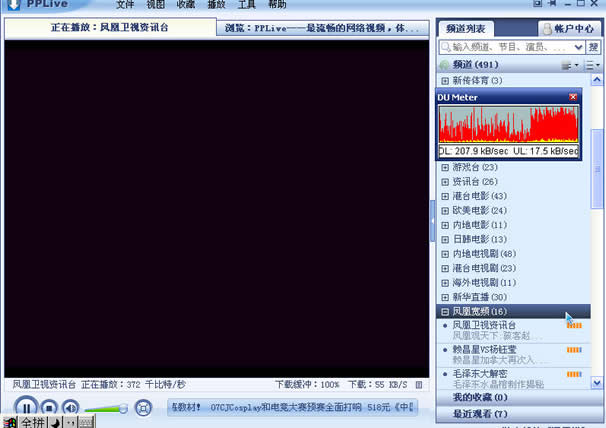The image size is (606, 428).
Task: Click the status text 正在播放: 372 千比特/秒
Action: click(x=133, y=385)
